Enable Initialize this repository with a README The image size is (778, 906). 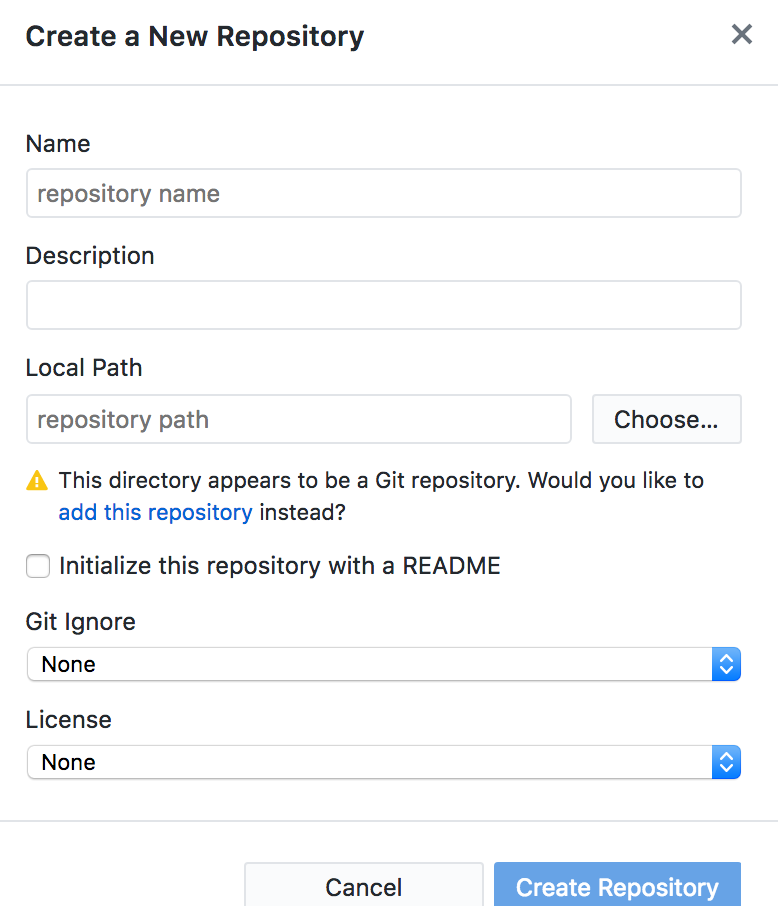tap(38, 566)
